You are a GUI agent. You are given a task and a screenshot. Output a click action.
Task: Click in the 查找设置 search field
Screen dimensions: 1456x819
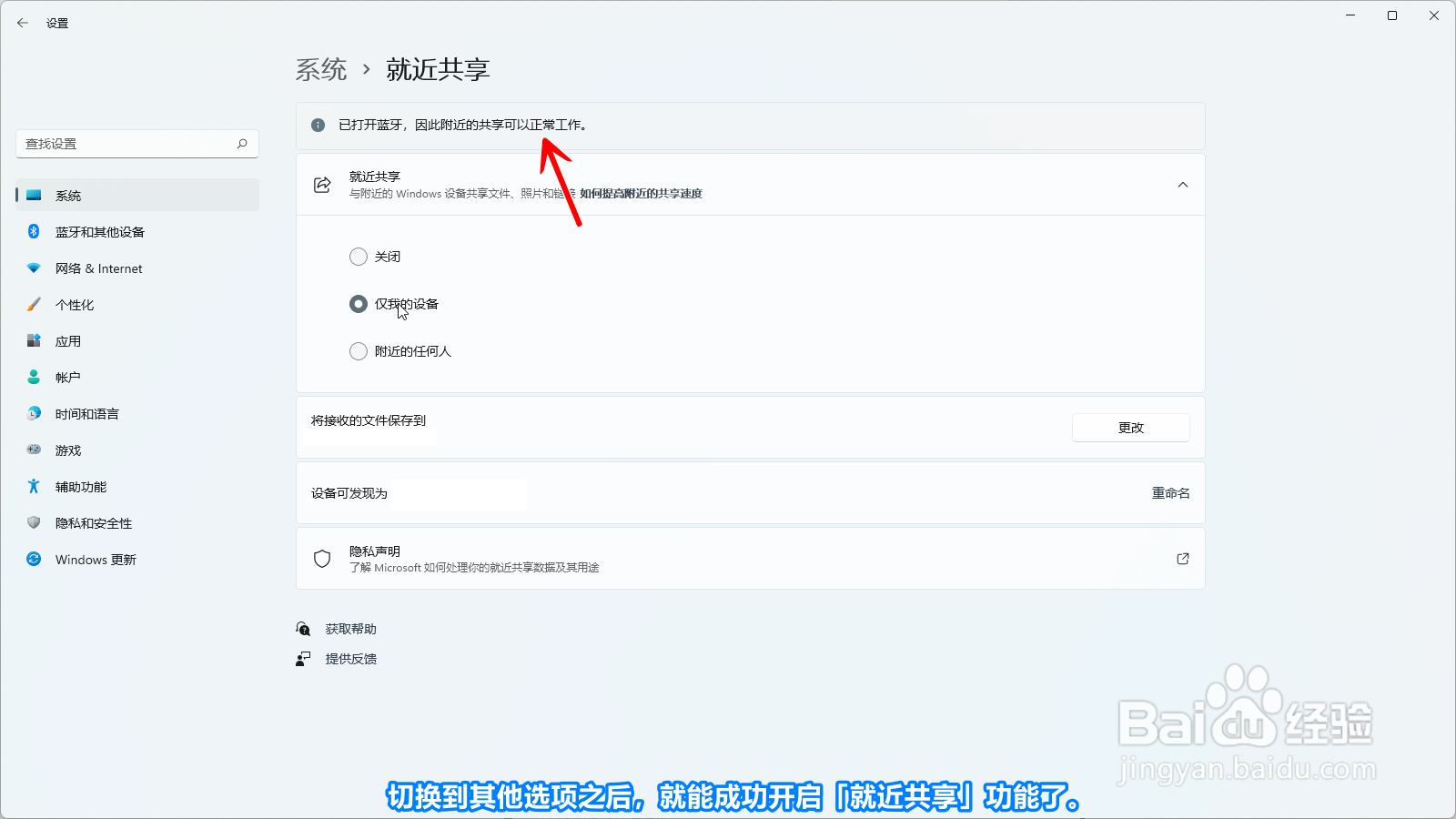click(x=137, y=144)
